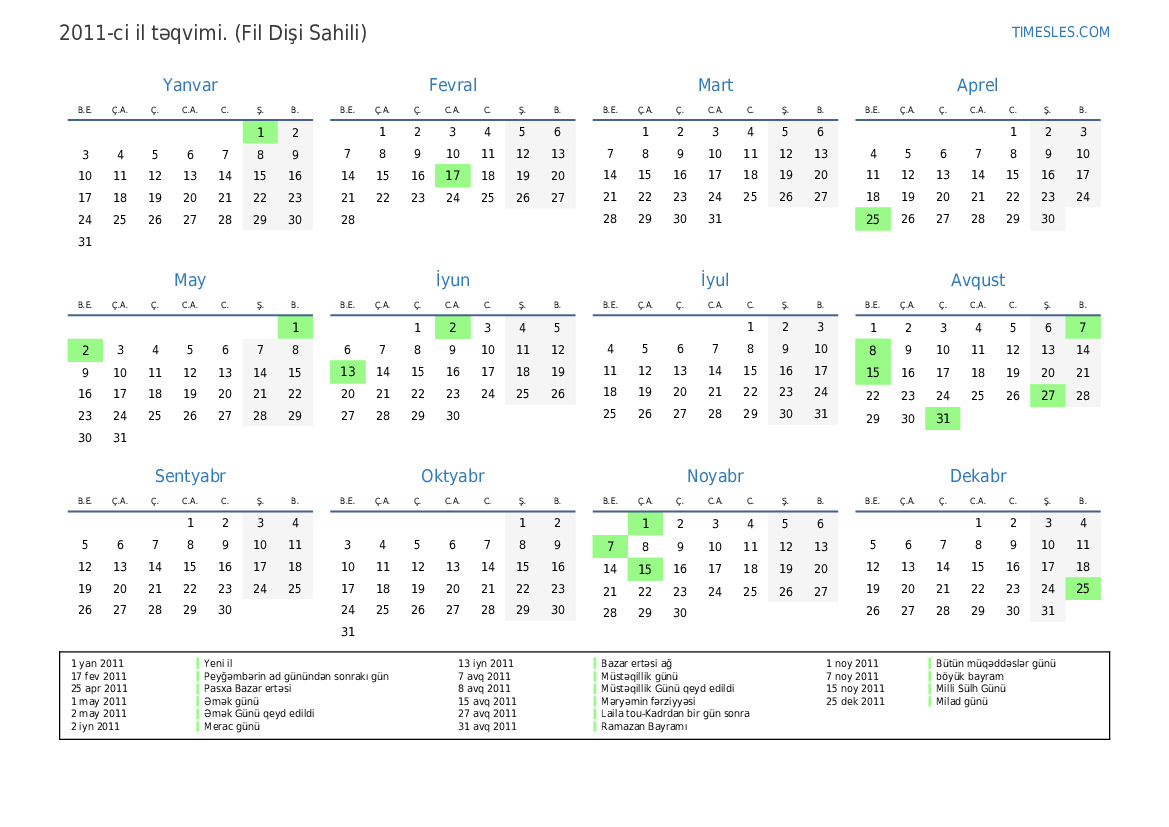
Task: Click legend entry 'Əmək günü'
Action: pos(231,701)
